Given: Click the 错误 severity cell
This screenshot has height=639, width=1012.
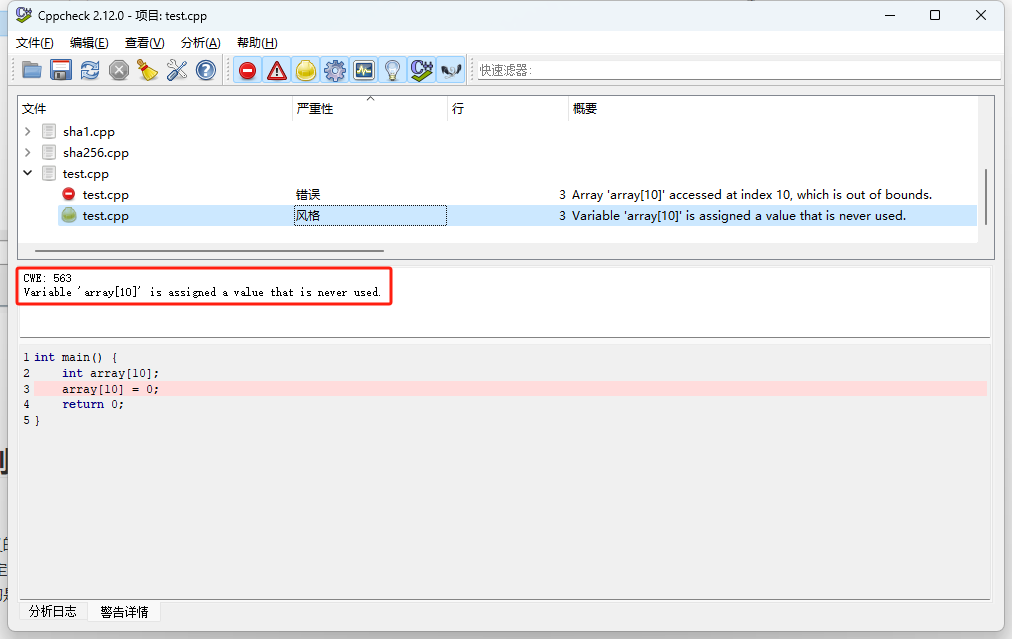Looking at the screenshot, I should 370,195.
